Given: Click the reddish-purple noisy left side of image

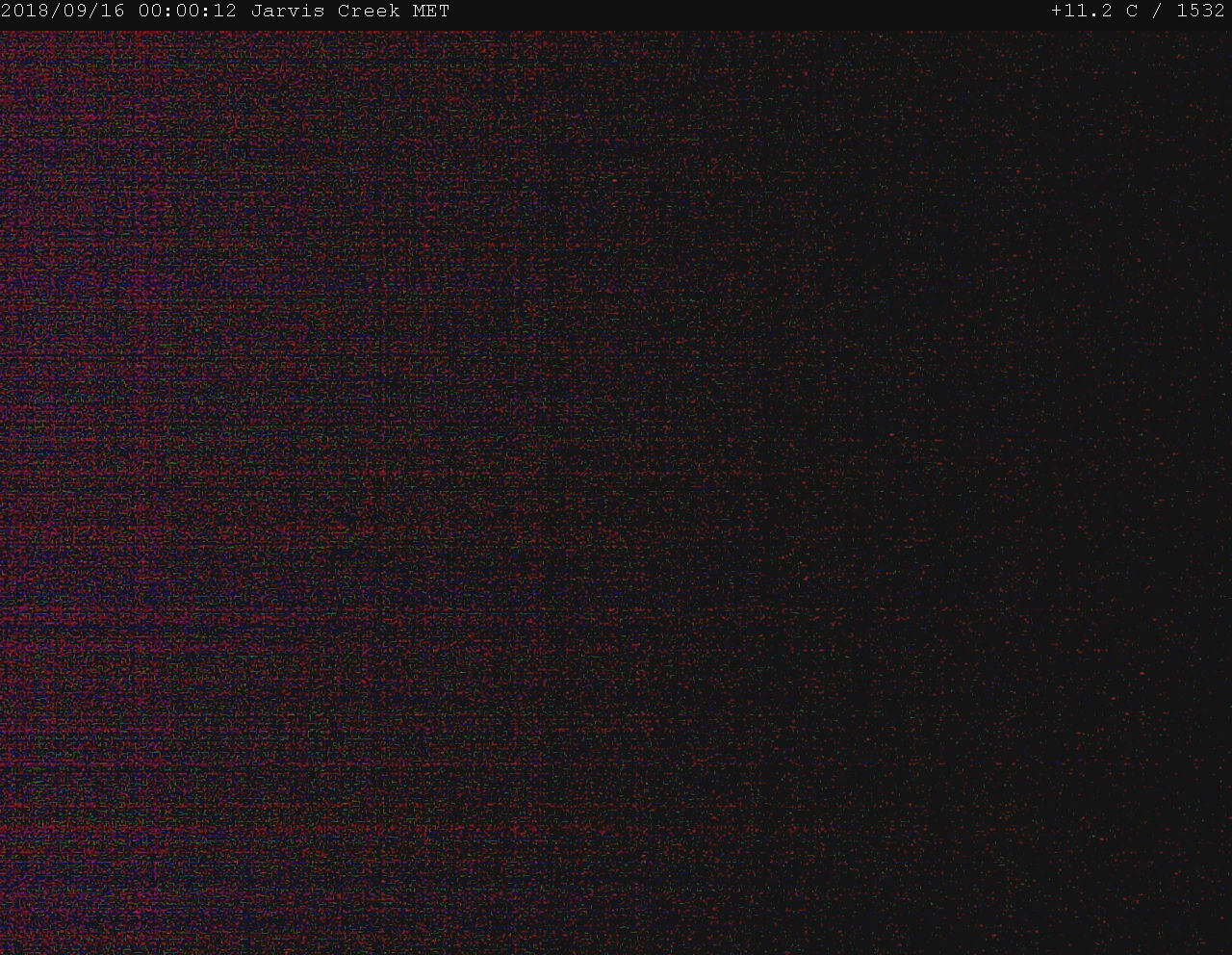Looking at the screenshot, I should [144, 481].
